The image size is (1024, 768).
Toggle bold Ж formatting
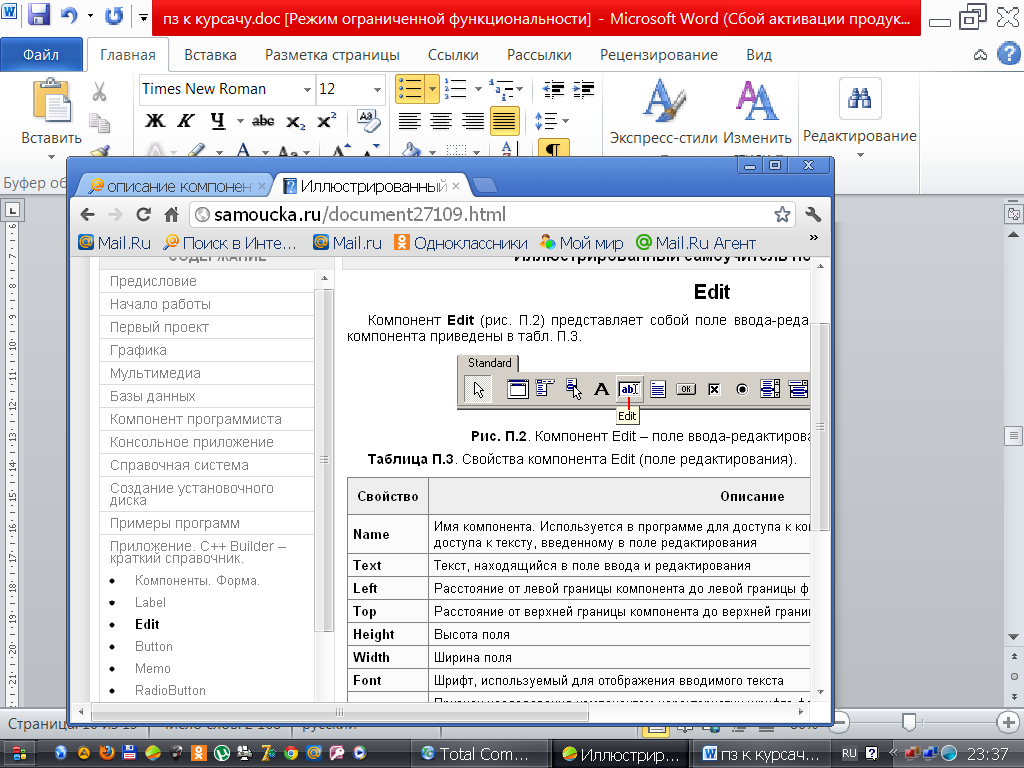click(155, 121)
